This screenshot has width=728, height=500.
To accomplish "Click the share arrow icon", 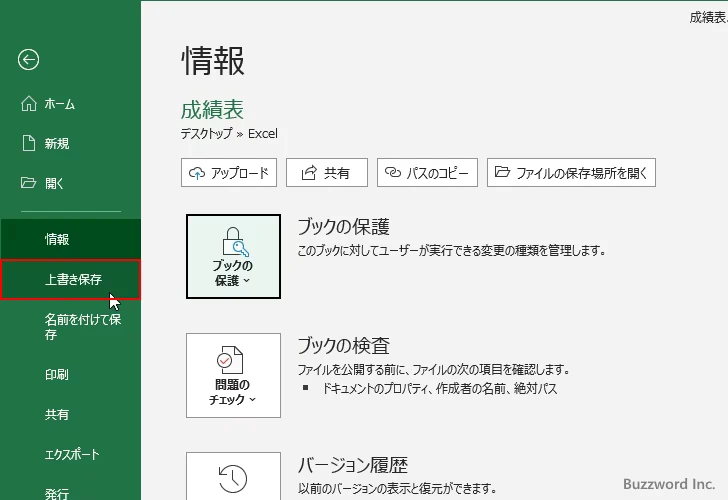I will (x=309, y=173).
